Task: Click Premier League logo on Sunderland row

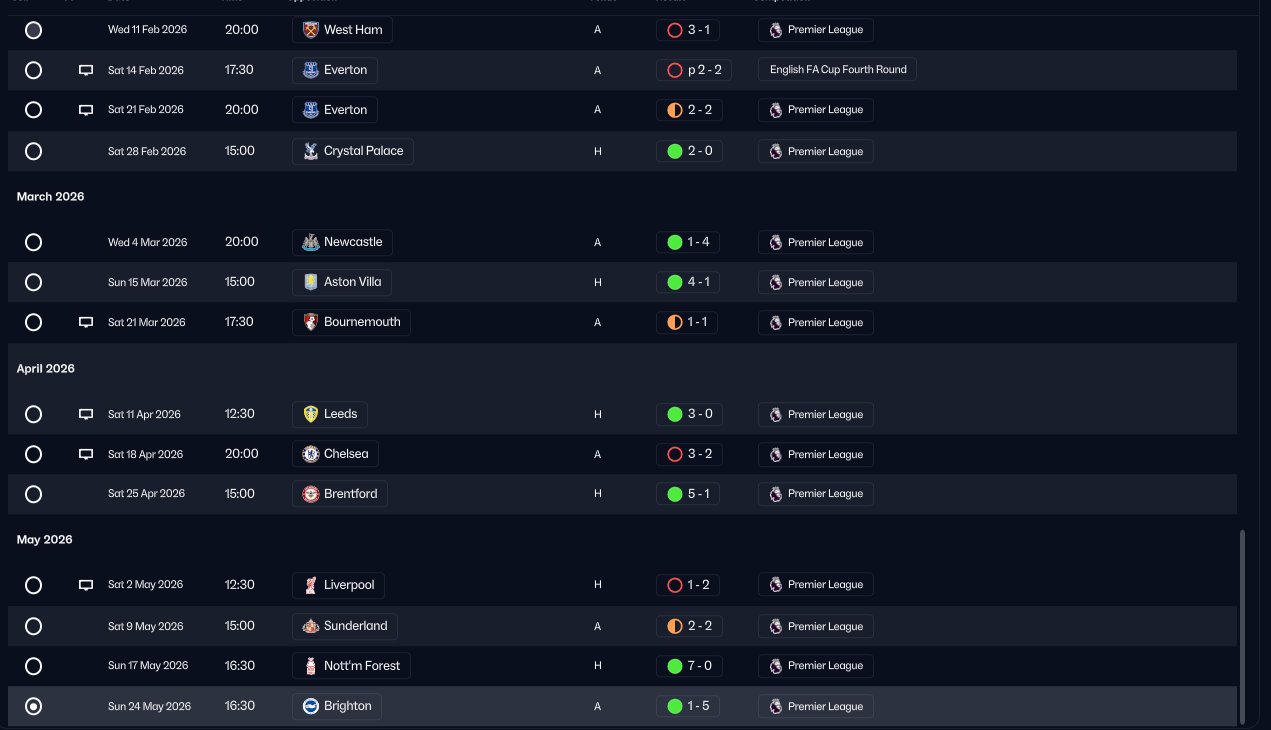Action: [776, 626]
